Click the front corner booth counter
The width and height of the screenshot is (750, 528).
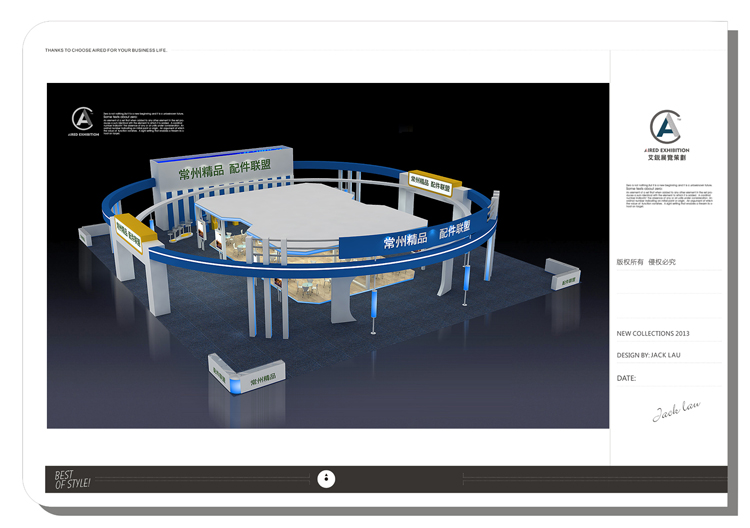pos(246,376)
